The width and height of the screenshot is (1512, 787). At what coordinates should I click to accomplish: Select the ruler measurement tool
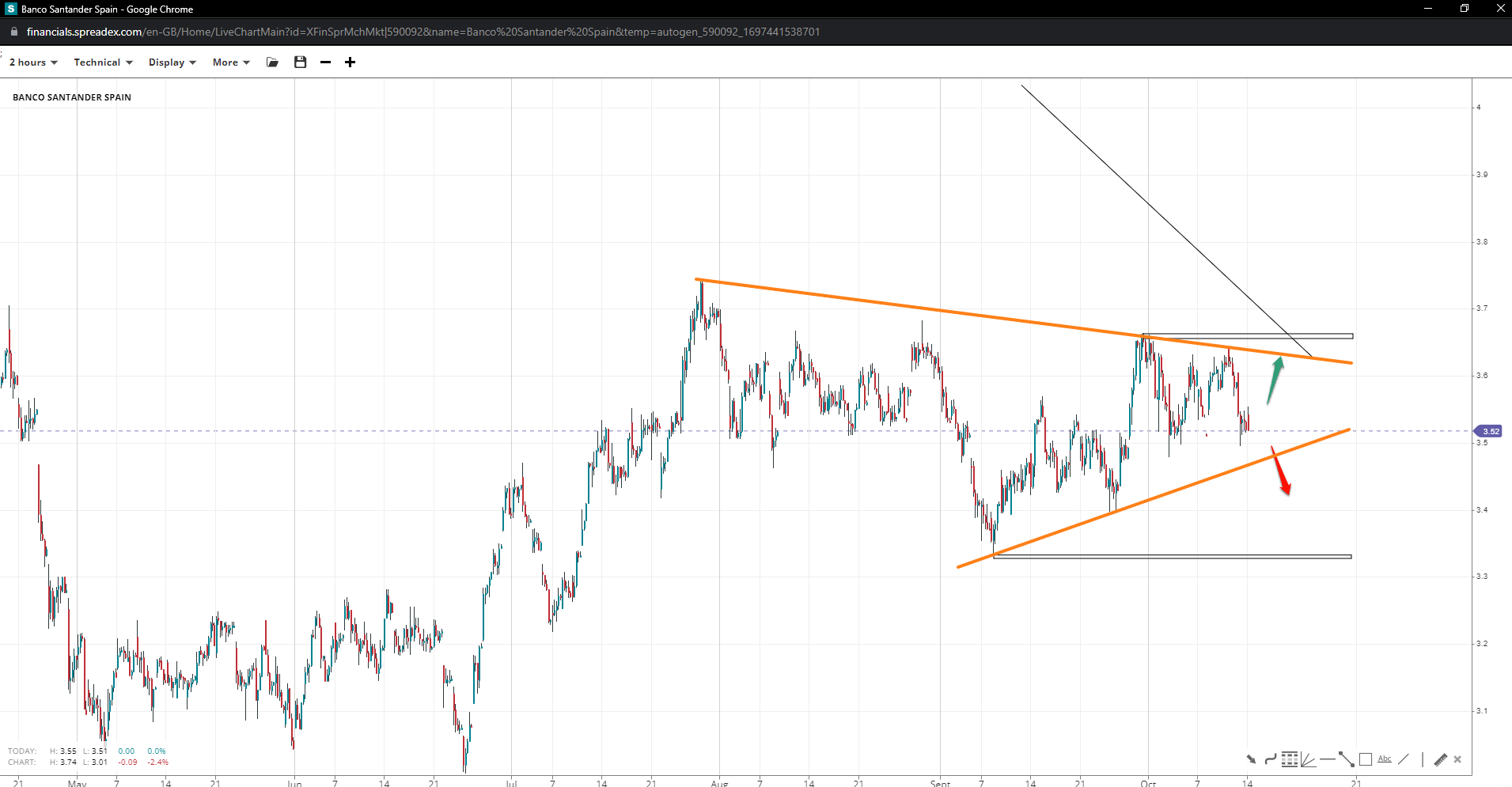[1440, 759]
